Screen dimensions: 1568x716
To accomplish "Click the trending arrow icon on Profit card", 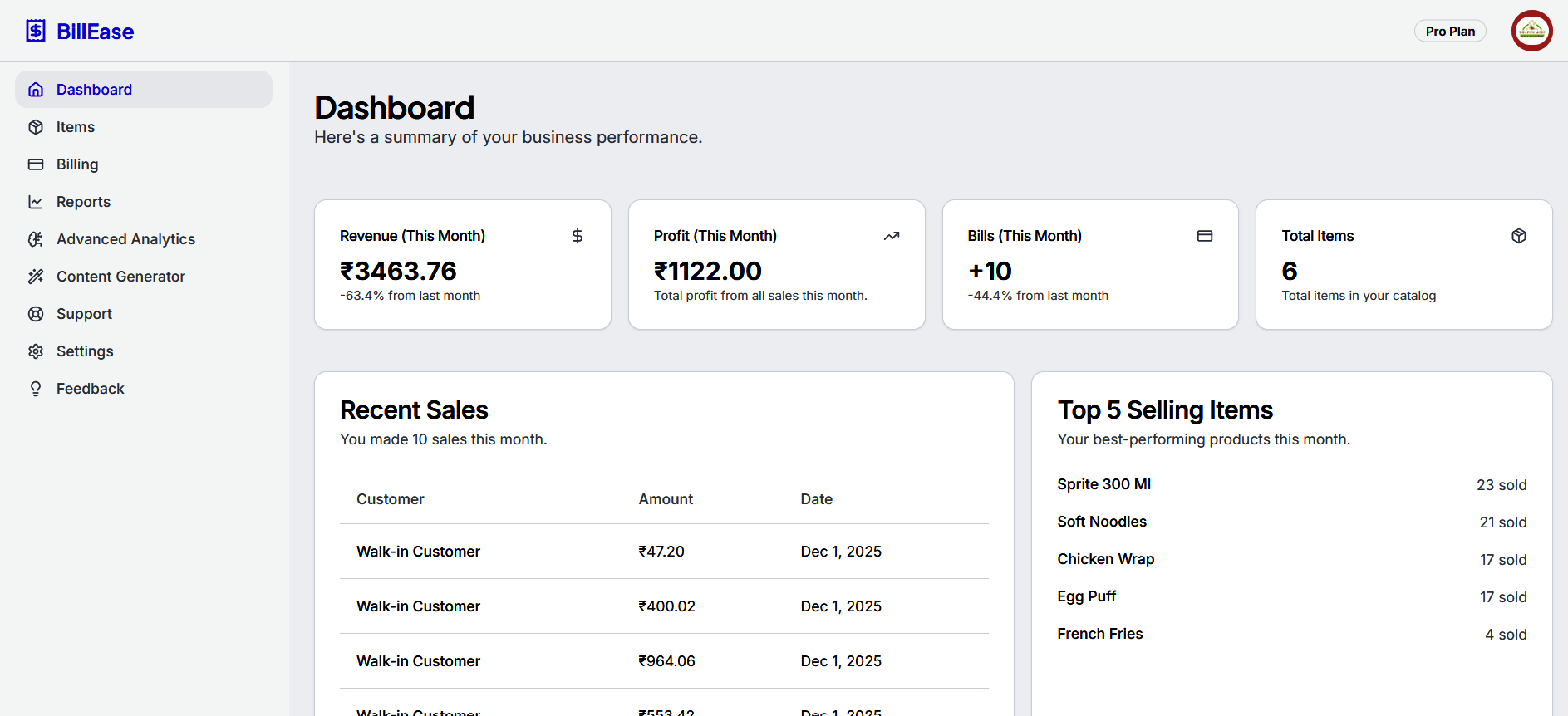I will (x=892, y=236).
